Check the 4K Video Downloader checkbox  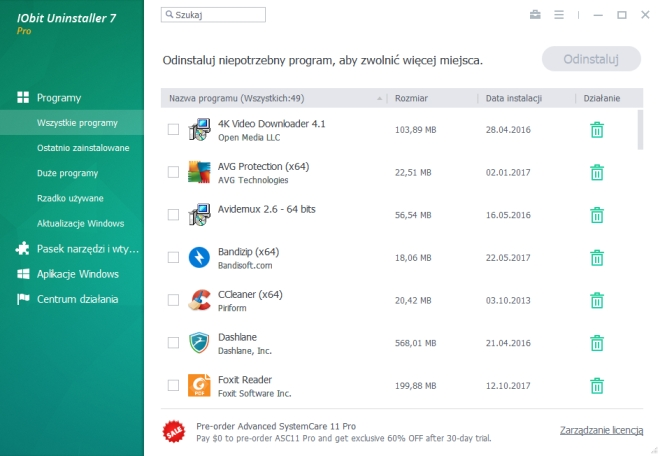pyautogui.click(x=174, y=130)
